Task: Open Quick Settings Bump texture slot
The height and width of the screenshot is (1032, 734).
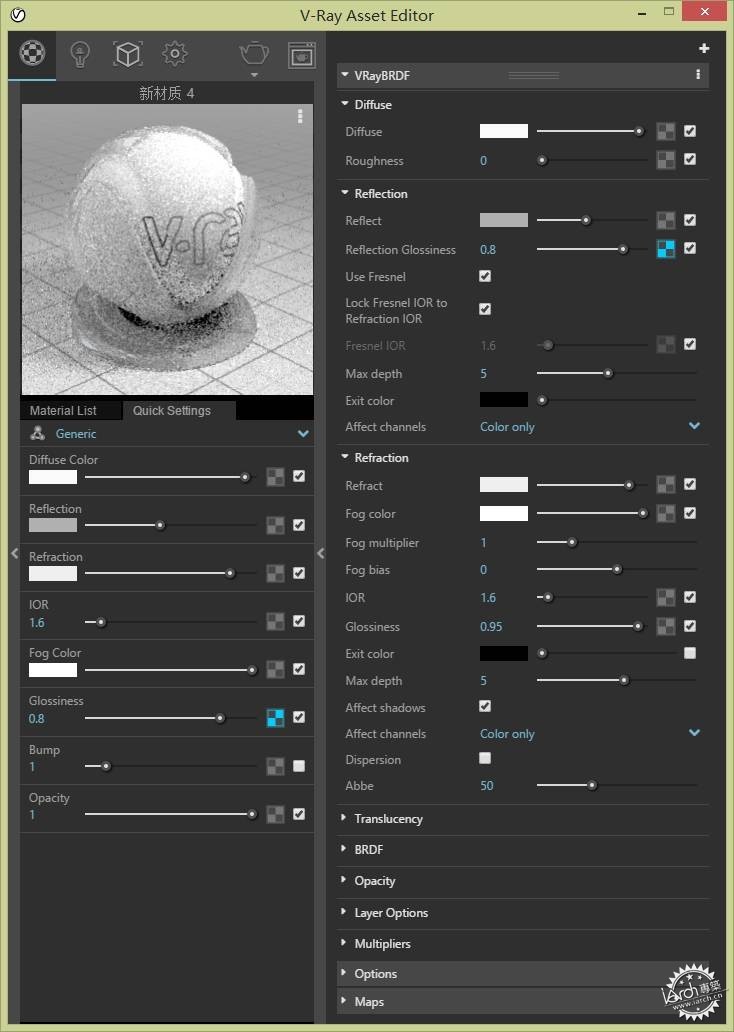Action: (275, 766)
